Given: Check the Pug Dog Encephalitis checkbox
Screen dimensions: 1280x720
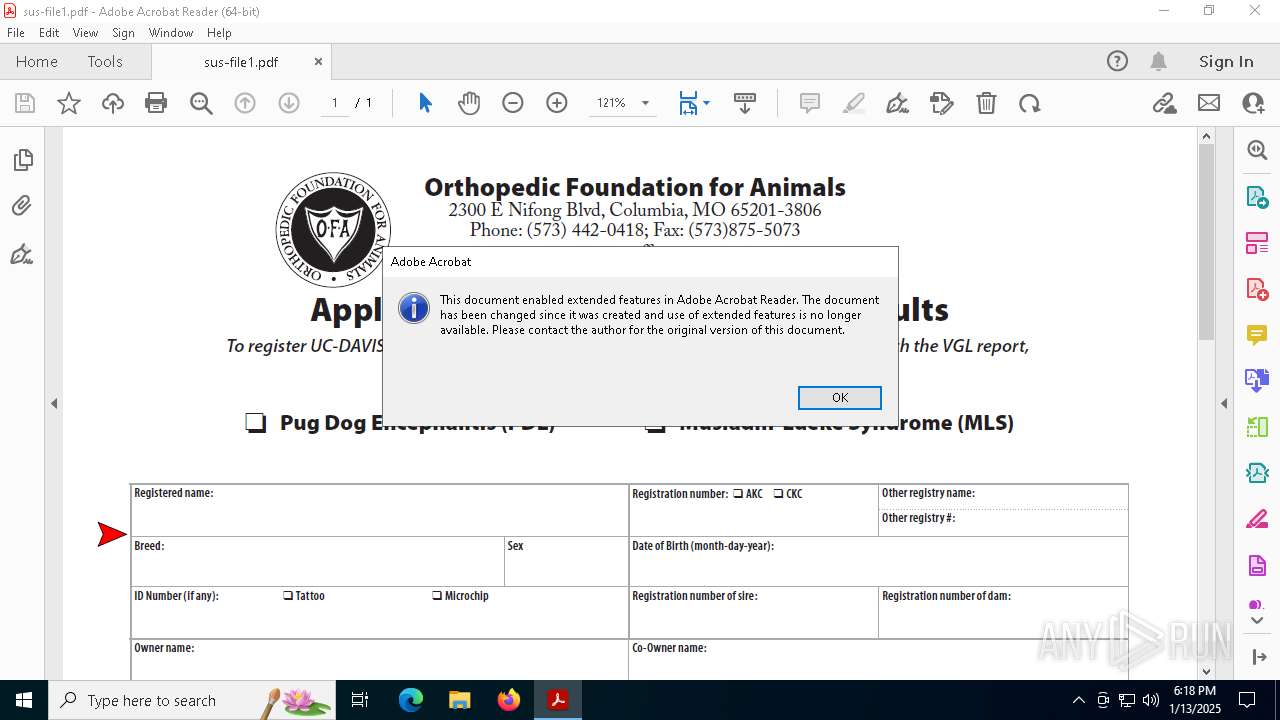Looking at the screenshot, I should 256,423.
